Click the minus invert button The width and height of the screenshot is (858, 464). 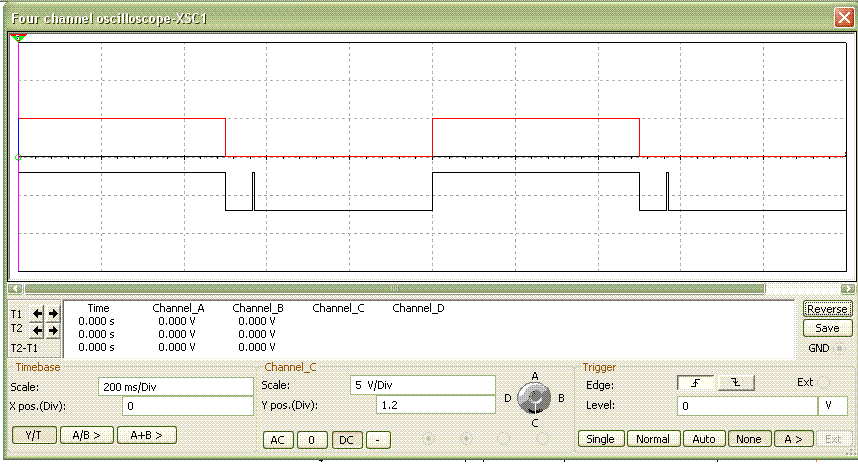tap(378, 440)
